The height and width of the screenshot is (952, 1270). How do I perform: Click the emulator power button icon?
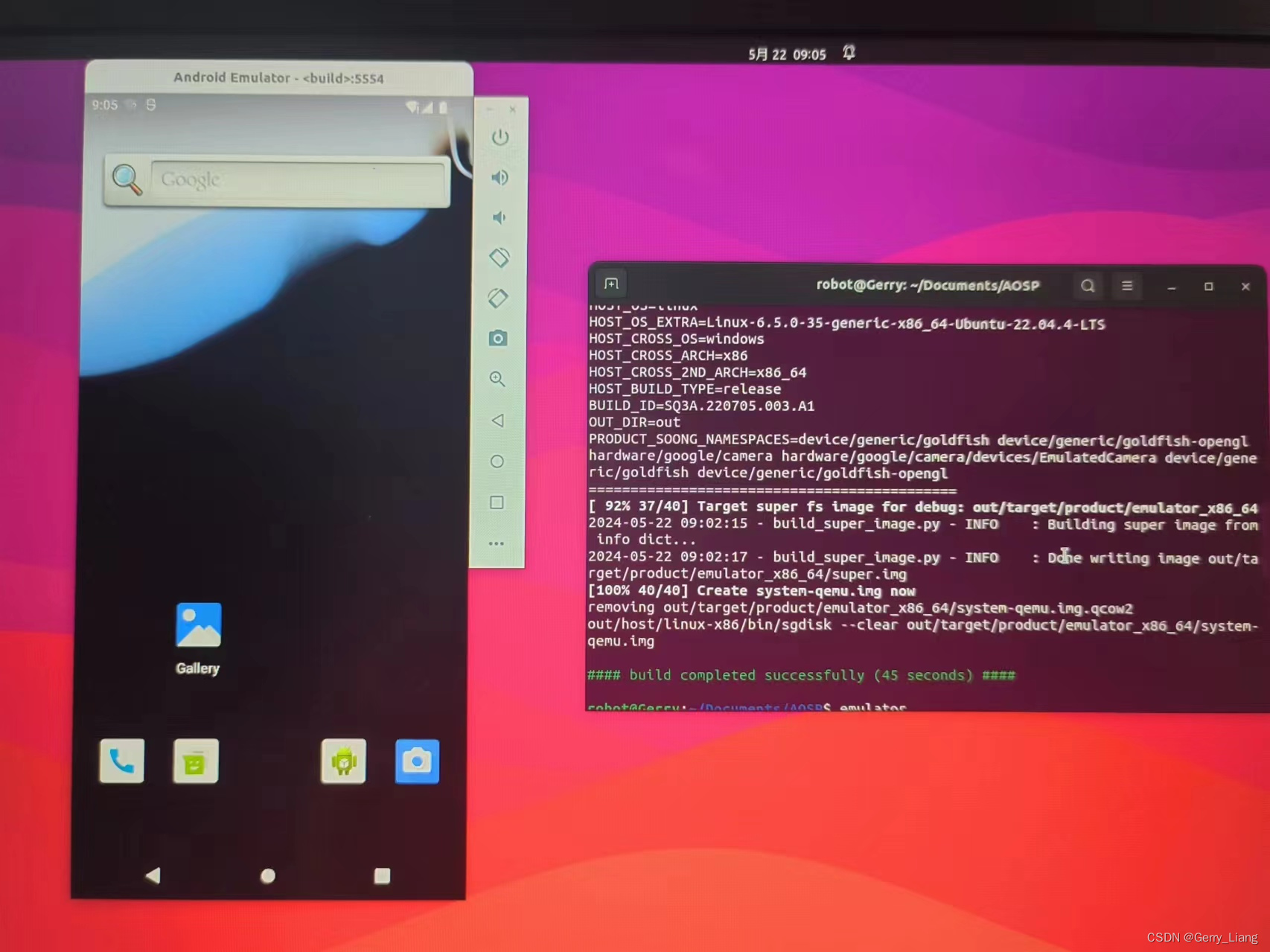(x=500, y=137)
